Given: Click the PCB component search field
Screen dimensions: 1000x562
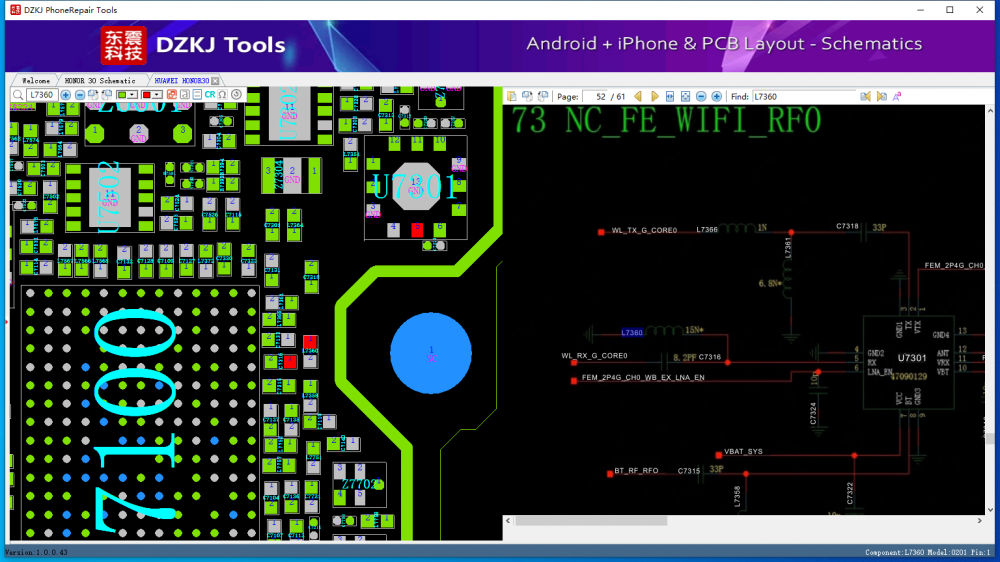Looking at the screenshot, I should click(x=42, y=95).
